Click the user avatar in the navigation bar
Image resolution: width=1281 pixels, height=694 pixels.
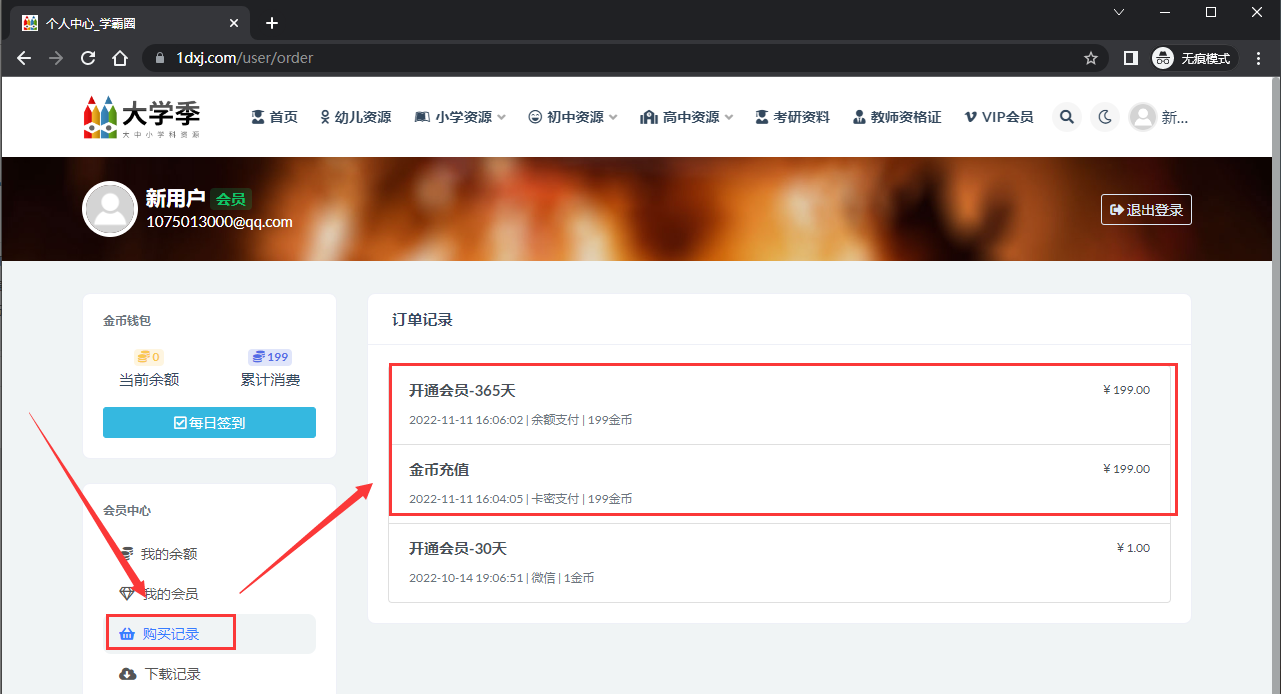click(x=1142, y=117)
